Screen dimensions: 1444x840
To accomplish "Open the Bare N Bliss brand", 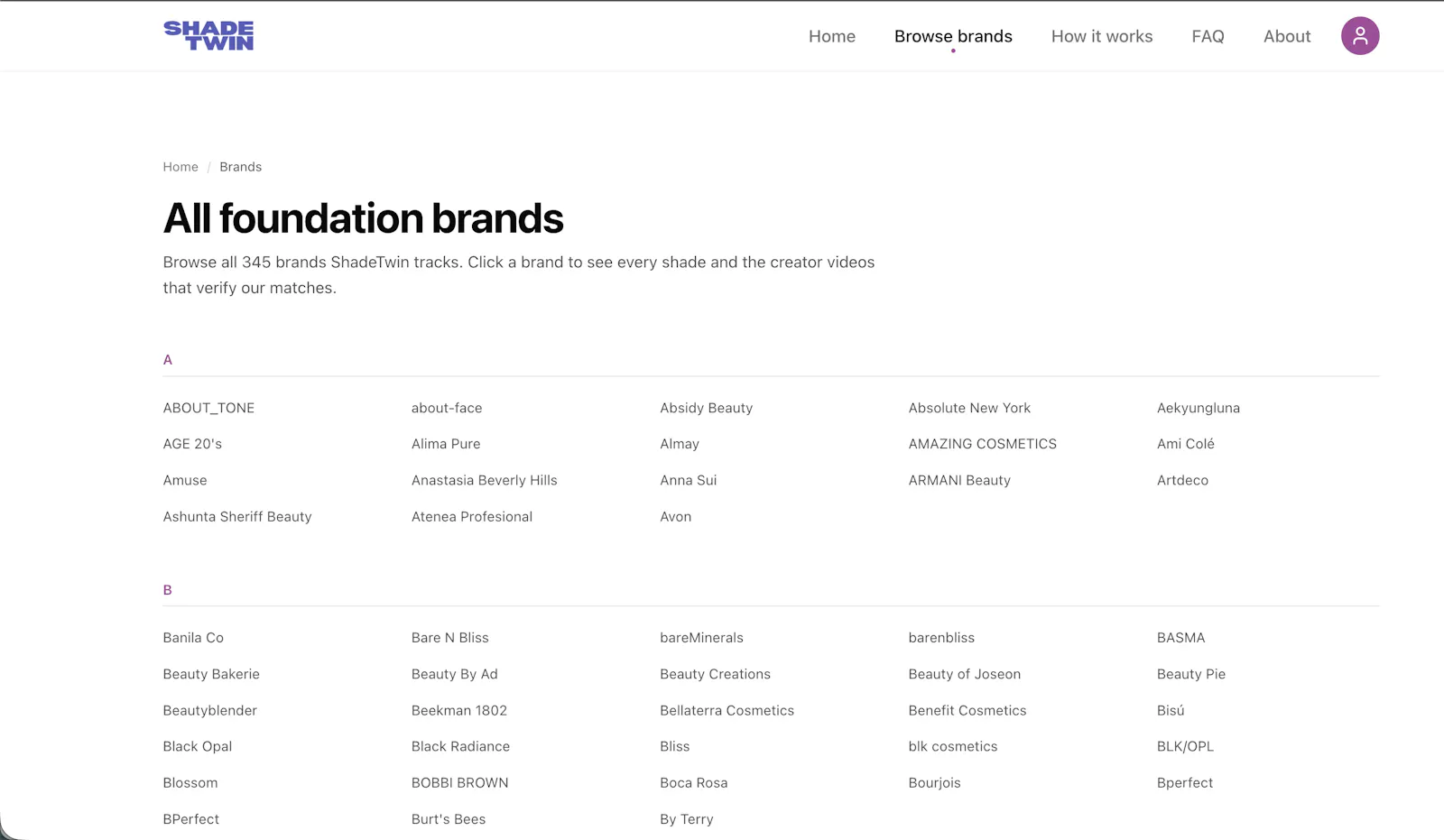I will (x=450, y=637).
